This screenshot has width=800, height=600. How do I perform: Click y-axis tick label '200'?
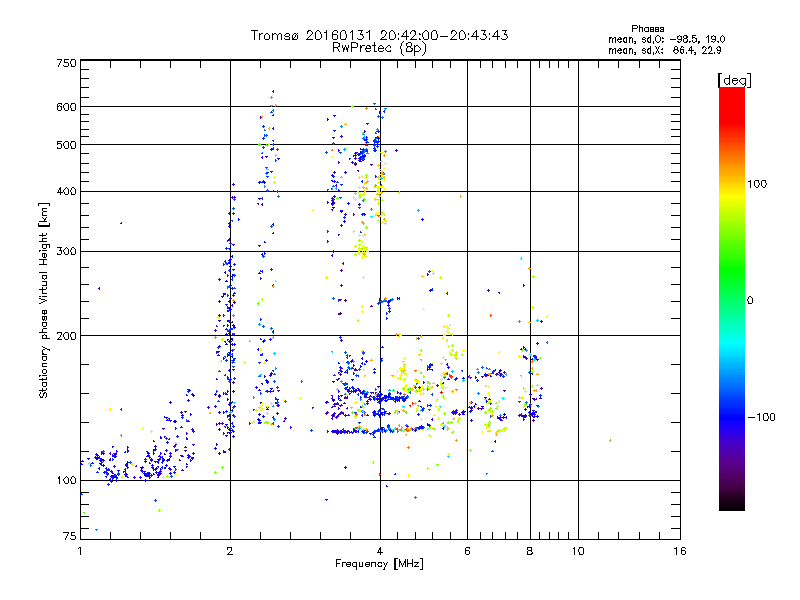point(66,336)
